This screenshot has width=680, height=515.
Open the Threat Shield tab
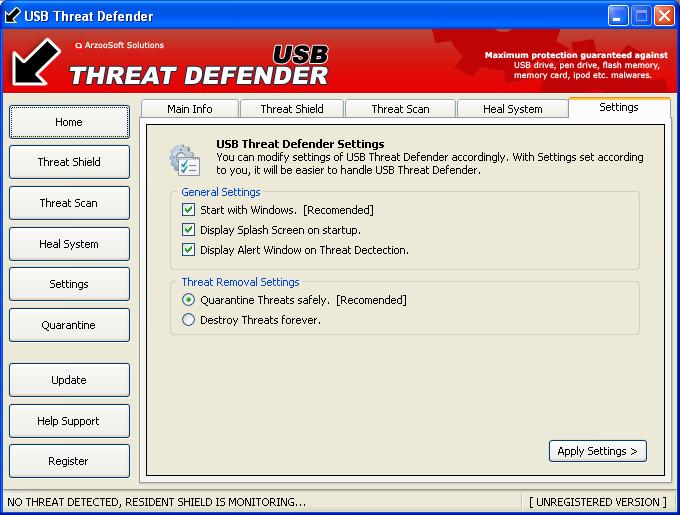pos(292,109)
